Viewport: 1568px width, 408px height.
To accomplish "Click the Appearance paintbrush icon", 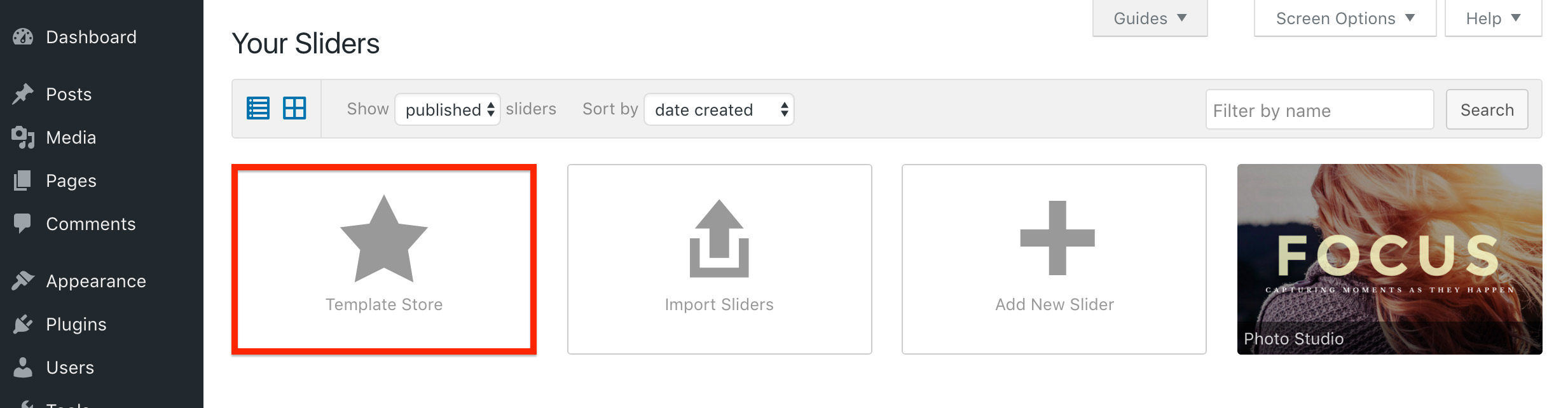I will click(23, 281).
